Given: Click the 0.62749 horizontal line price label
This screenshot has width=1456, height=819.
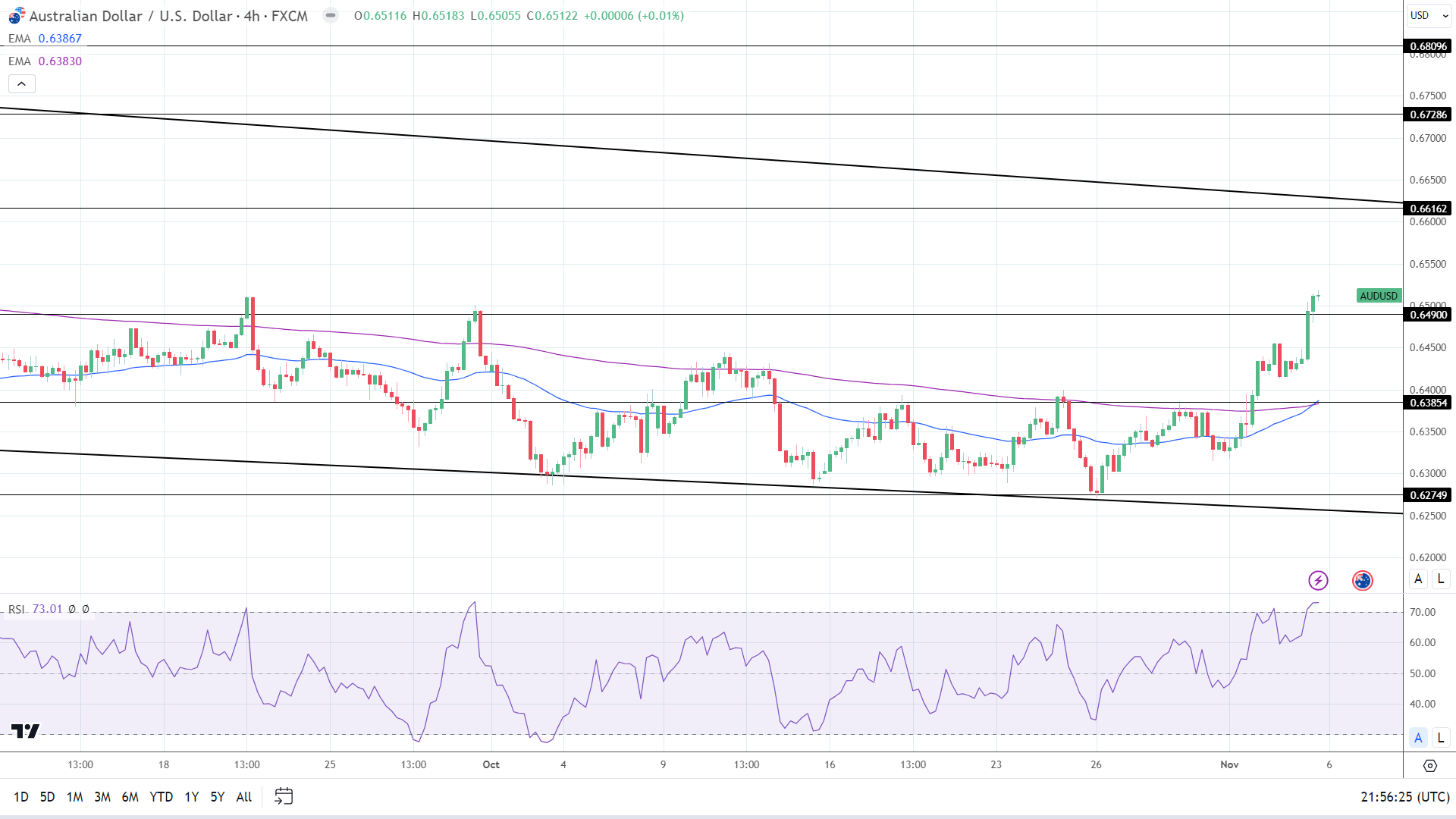Looking at the screenshot, I should pos(1428,495).
